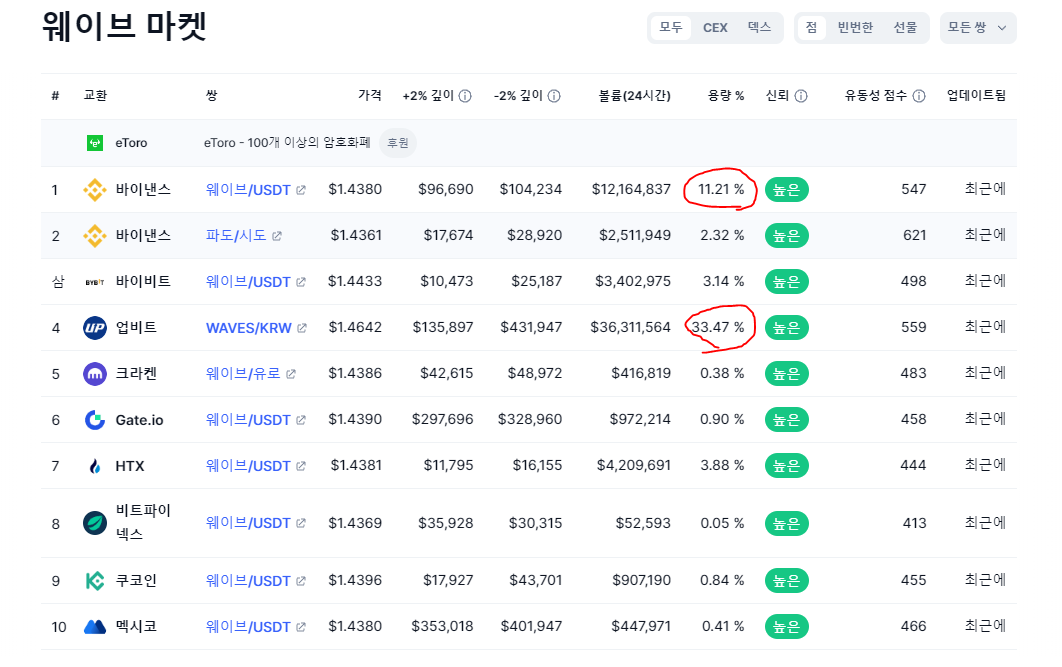Click the $353,018 depth value
The image size is (1062, 667).
point(442,627)
